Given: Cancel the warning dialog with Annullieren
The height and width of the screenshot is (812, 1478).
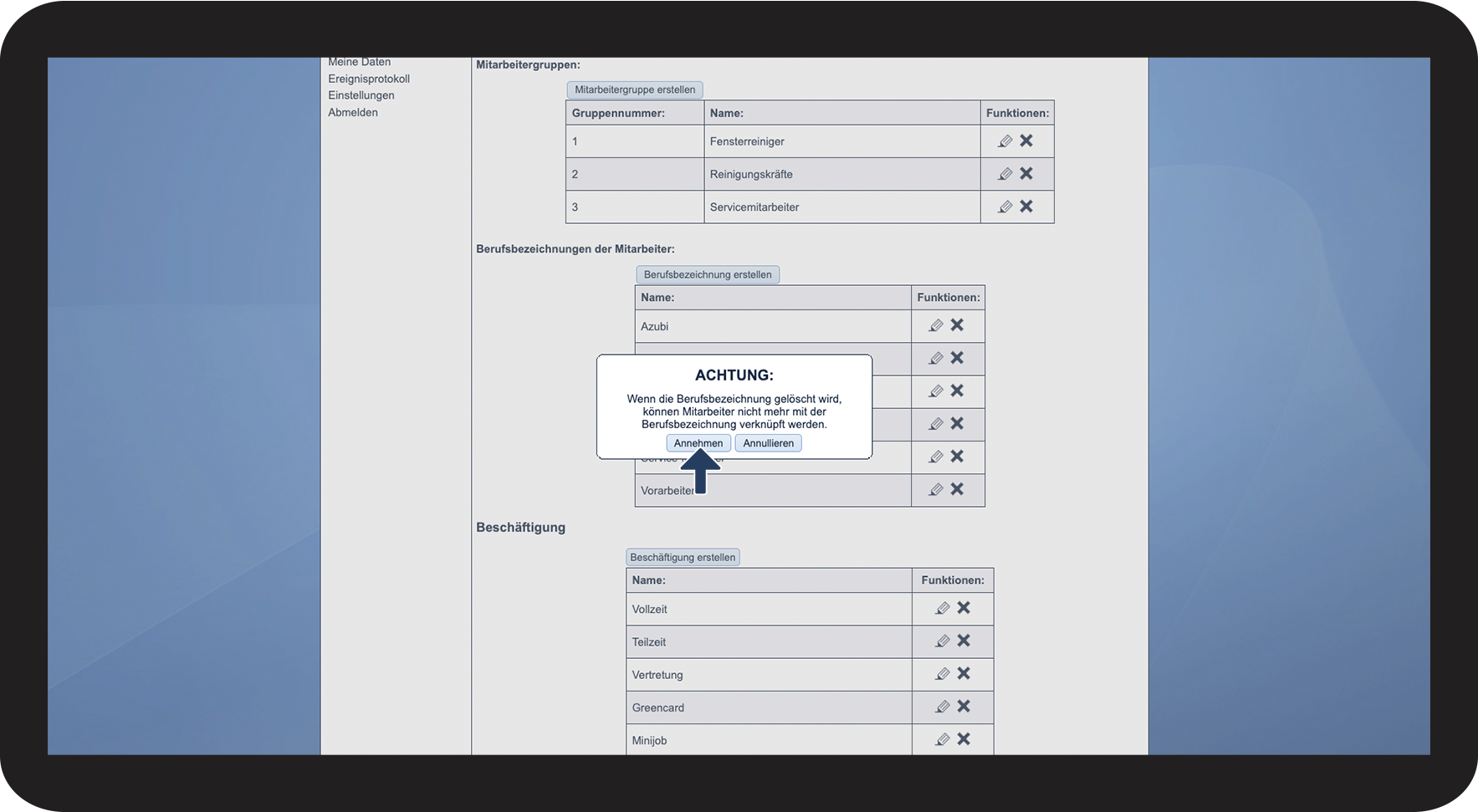Looking at the screenshot, I should pos(769,443).
